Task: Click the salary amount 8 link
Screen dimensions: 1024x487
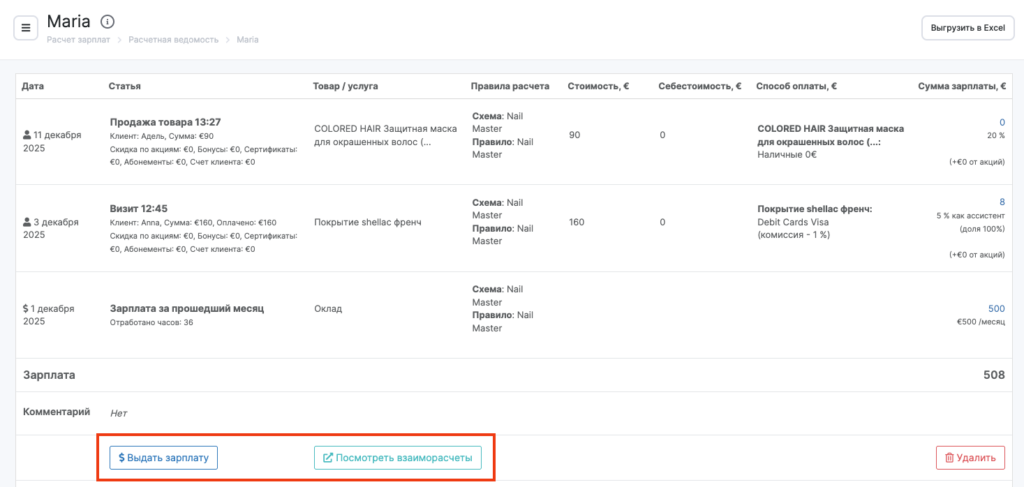Action: pyautogui.click(x=1001, y=202)
